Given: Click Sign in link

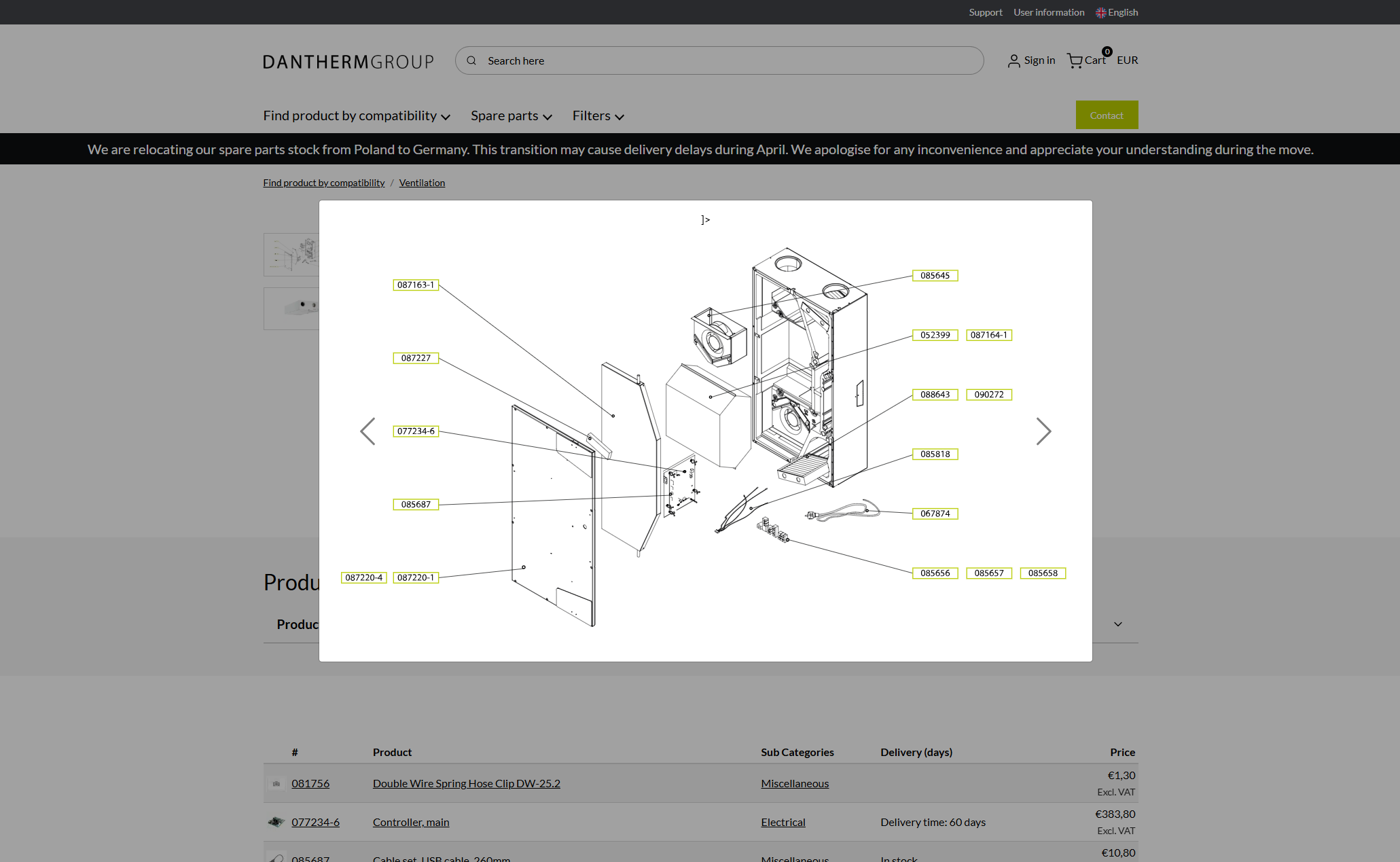Looking at the screenshot, I should [x=1039, y=60].
